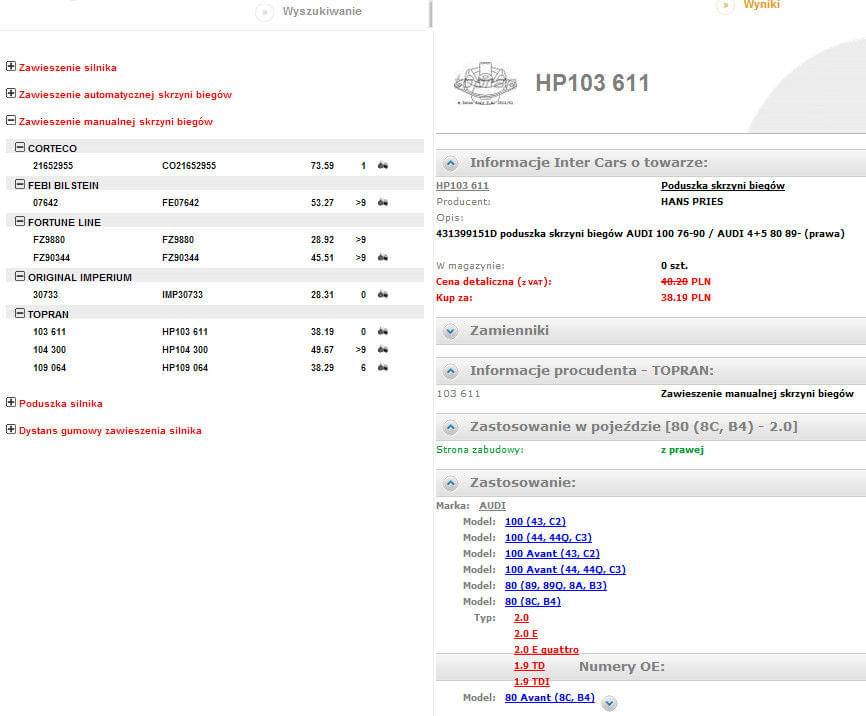
Task: Select the FZ90344 part number row
Action: (215, 257)
